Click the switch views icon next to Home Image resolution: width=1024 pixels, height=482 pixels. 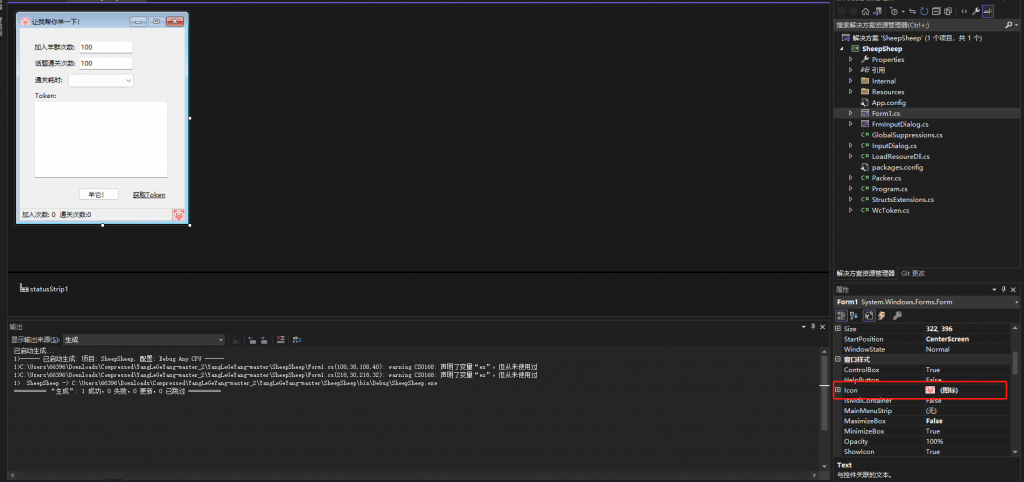click(876, 11)
